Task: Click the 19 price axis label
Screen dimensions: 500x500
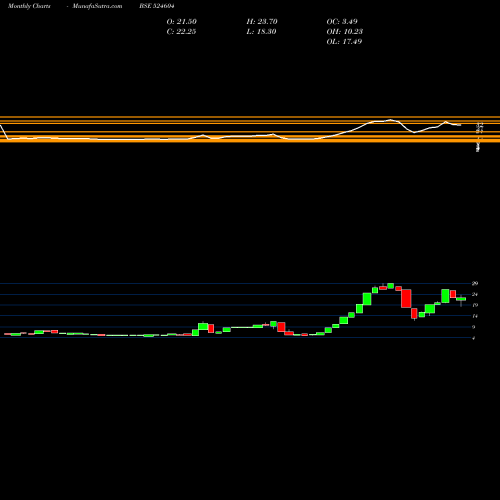Action: [475, 305]
